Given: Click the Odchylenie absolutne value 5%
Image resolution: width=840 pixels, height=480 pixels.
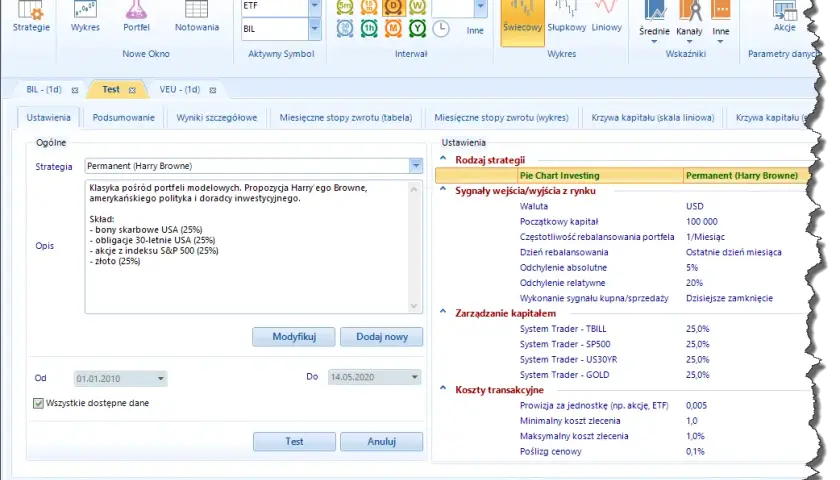Looking at the screenshot, I should click(692, 268).
